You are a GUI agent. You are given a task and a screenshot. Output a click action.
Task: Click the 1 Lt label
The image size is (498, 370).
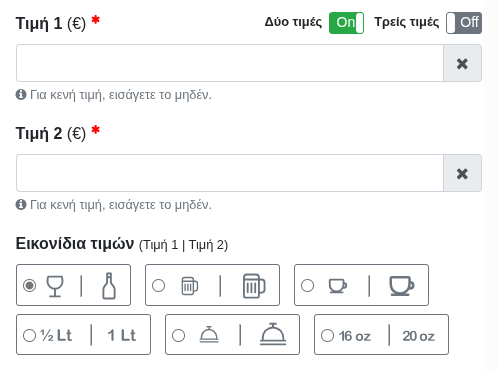[122, 335]
